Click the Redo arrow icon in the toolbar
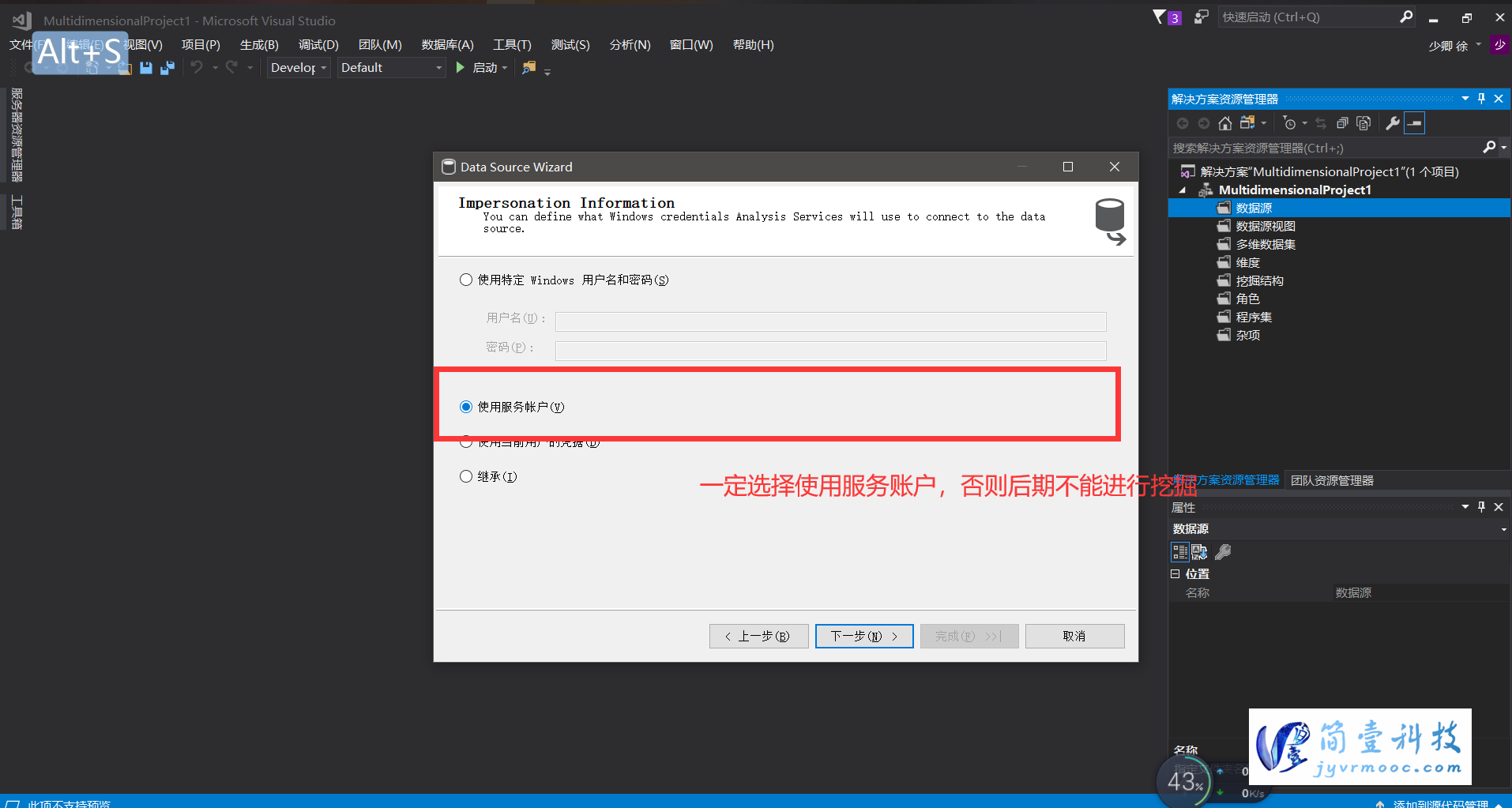This screenshot has width=1512, height=808. 231,68
